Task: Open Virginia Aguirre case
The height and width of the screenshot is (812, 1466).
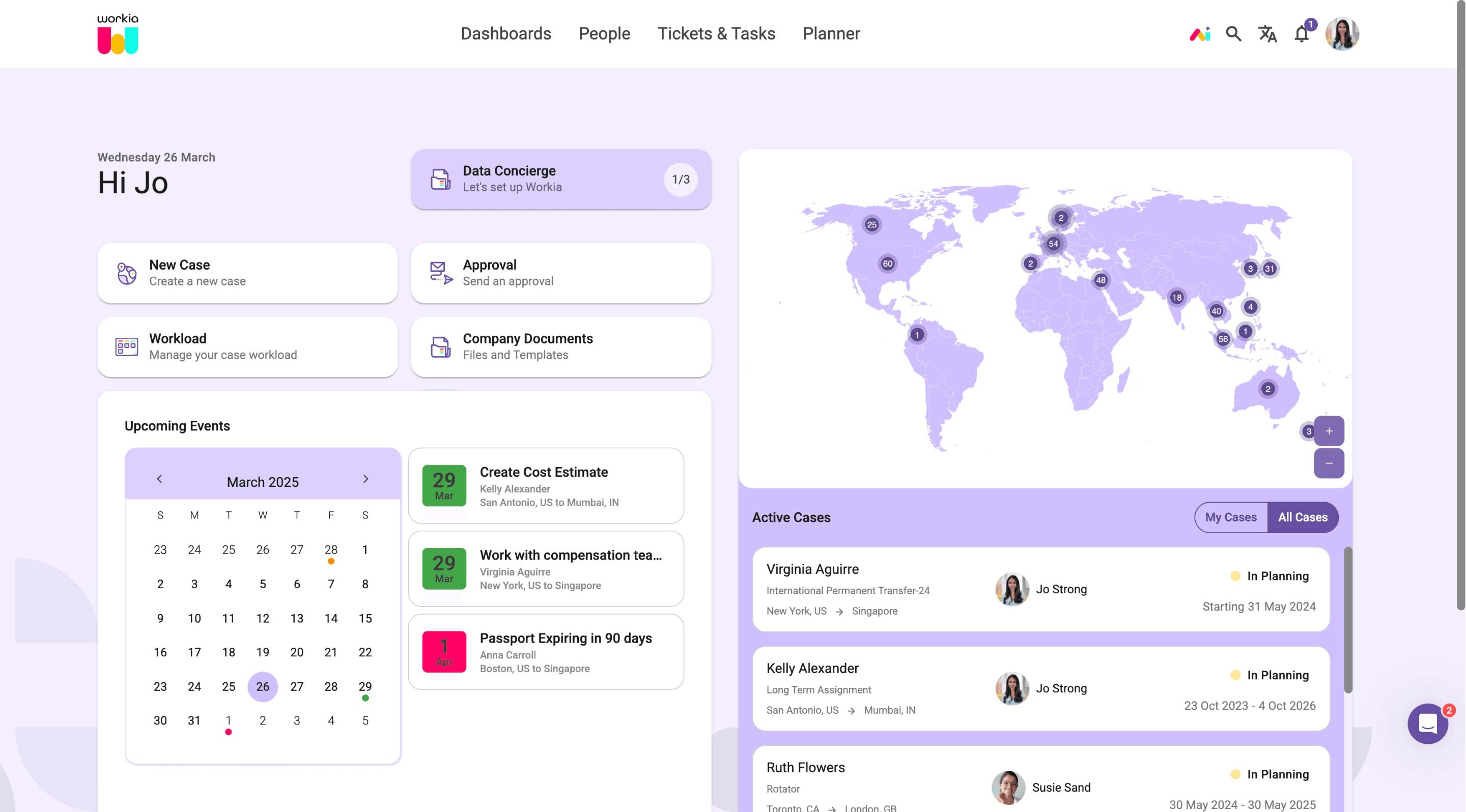Action: point(1041,589)
